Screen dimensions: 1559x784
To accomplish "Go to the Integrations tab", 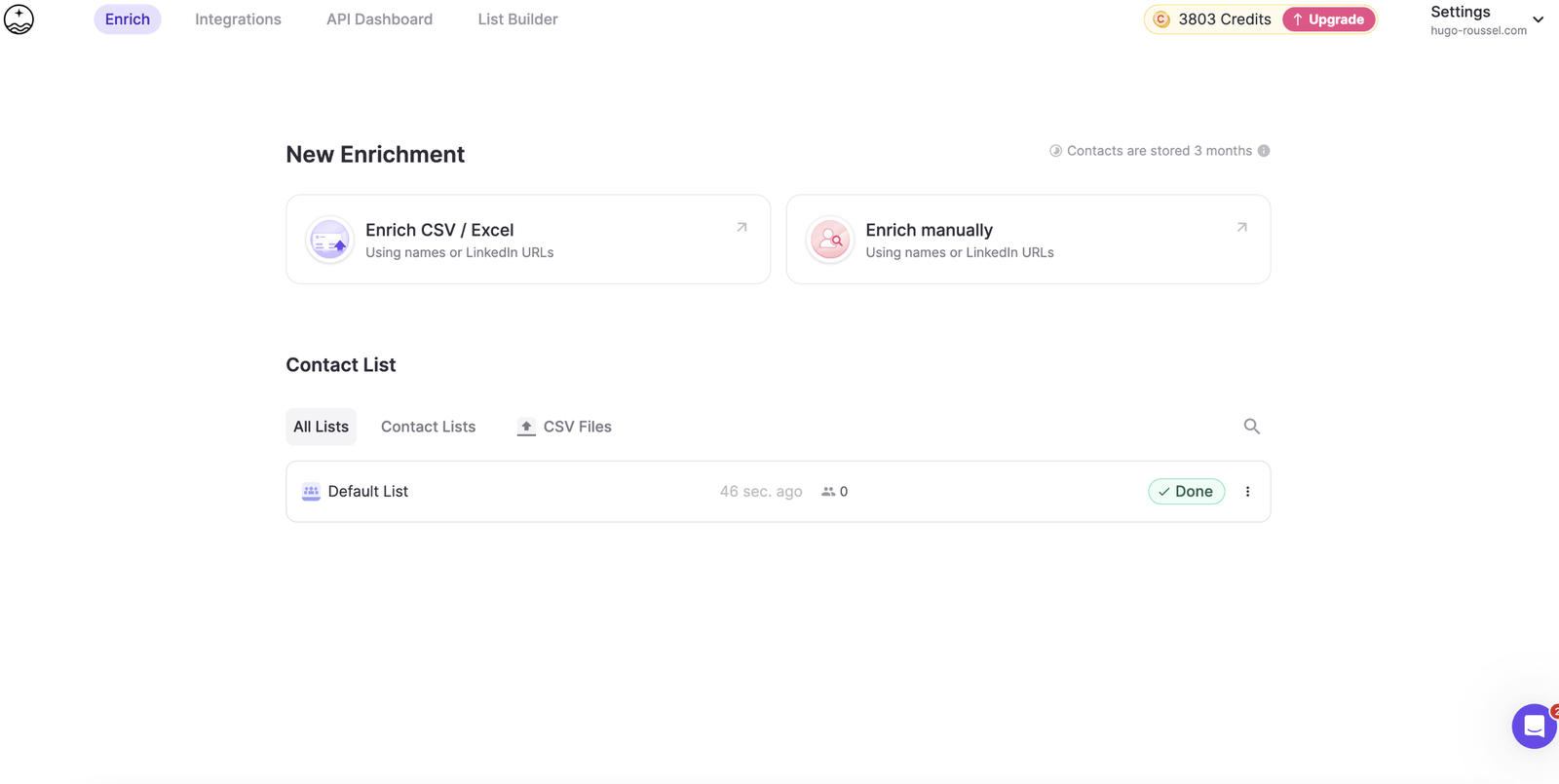I will click(238, 19).
